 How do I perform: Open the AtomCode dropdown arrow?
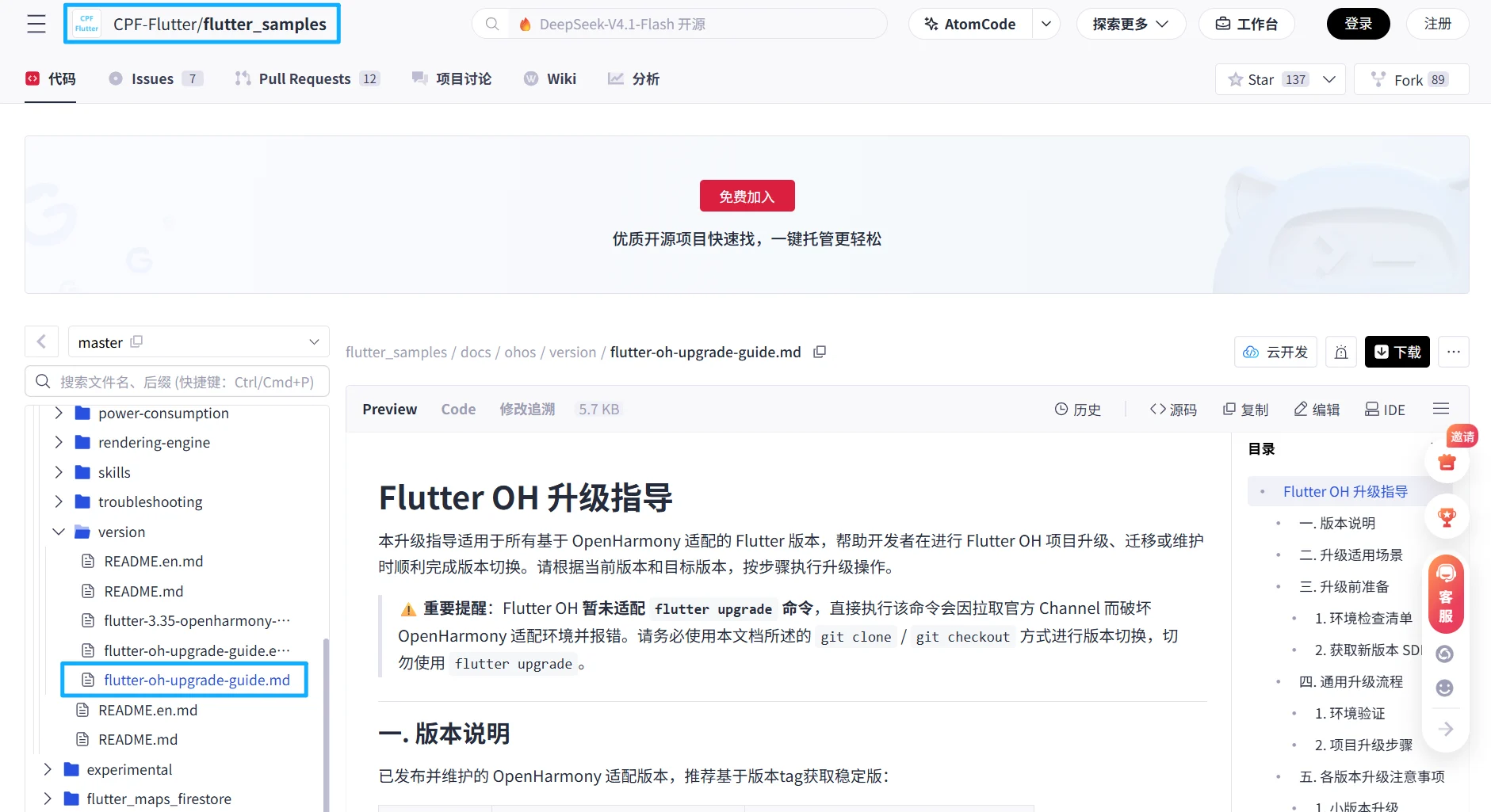coord(1046,24)
